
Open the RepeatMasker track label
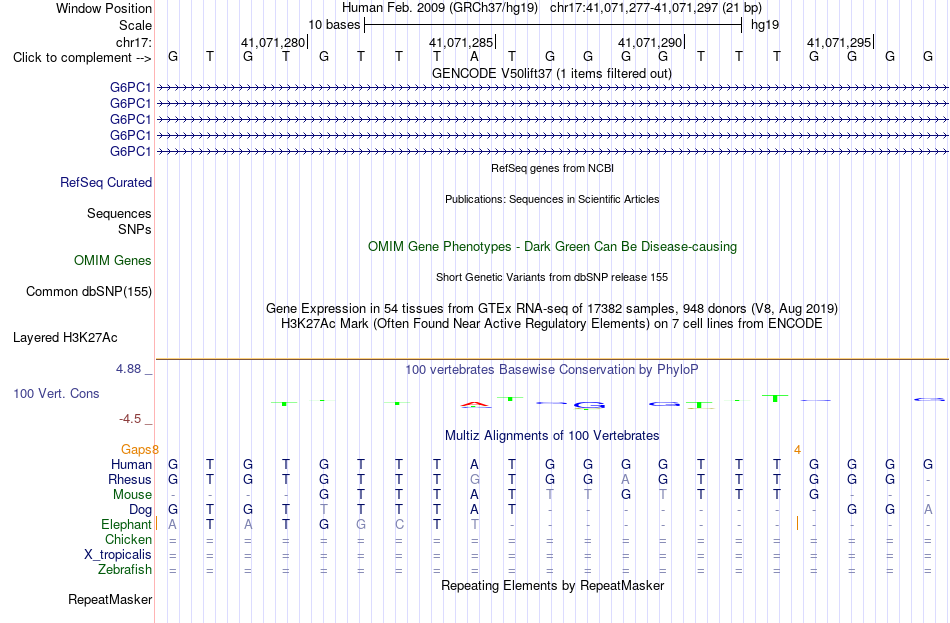click(x=110, y=600)
